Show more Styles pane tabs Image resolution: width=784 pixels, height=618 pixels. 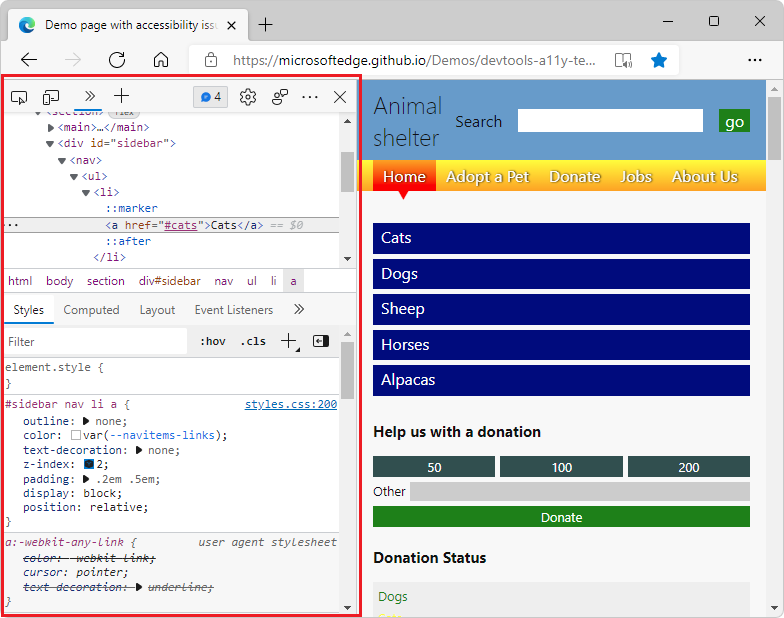[x=299, y=310]
